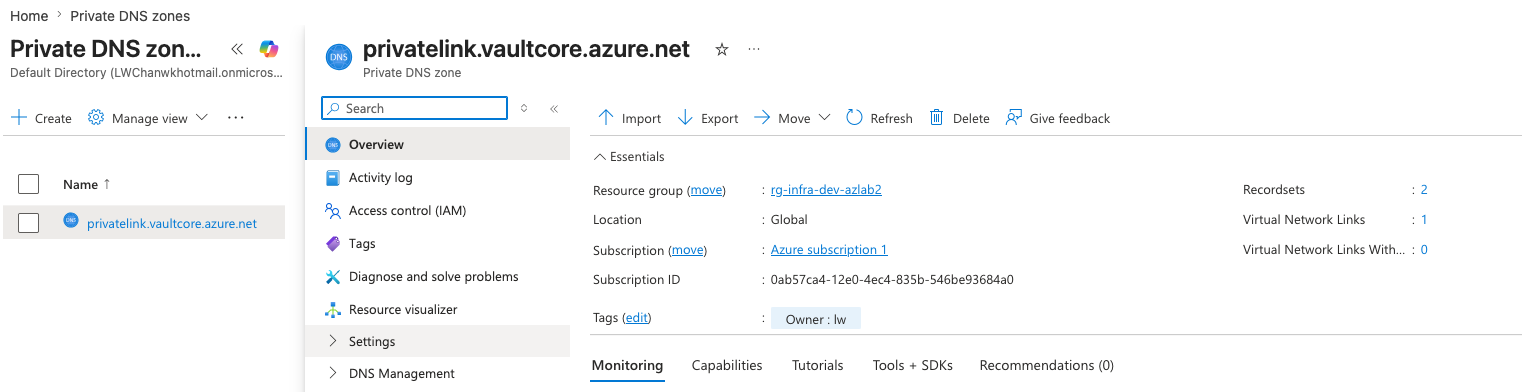Open Diagnose and solve problems
1522x392 pixels.
[x=438, y=277]
